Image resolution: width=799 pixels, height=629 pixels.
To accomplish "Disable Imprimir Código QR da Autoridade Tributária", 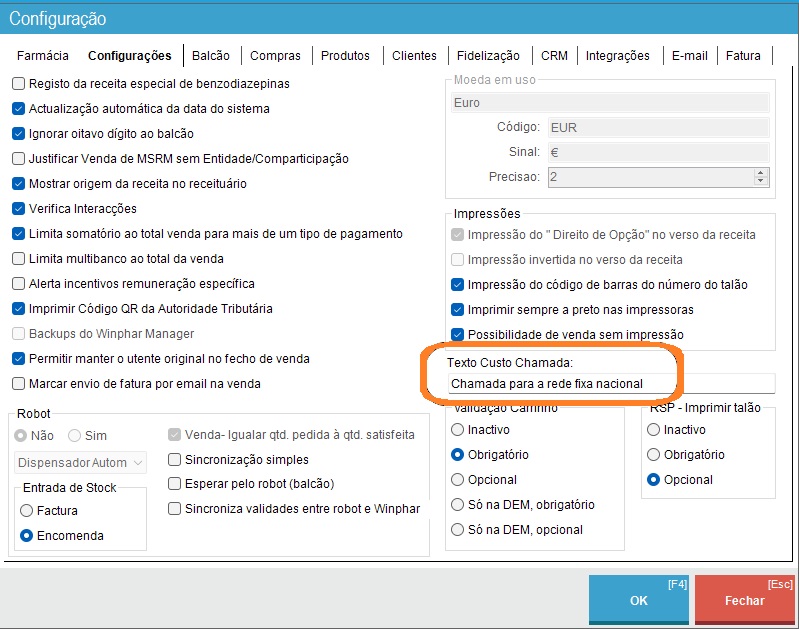I will 19,309.
